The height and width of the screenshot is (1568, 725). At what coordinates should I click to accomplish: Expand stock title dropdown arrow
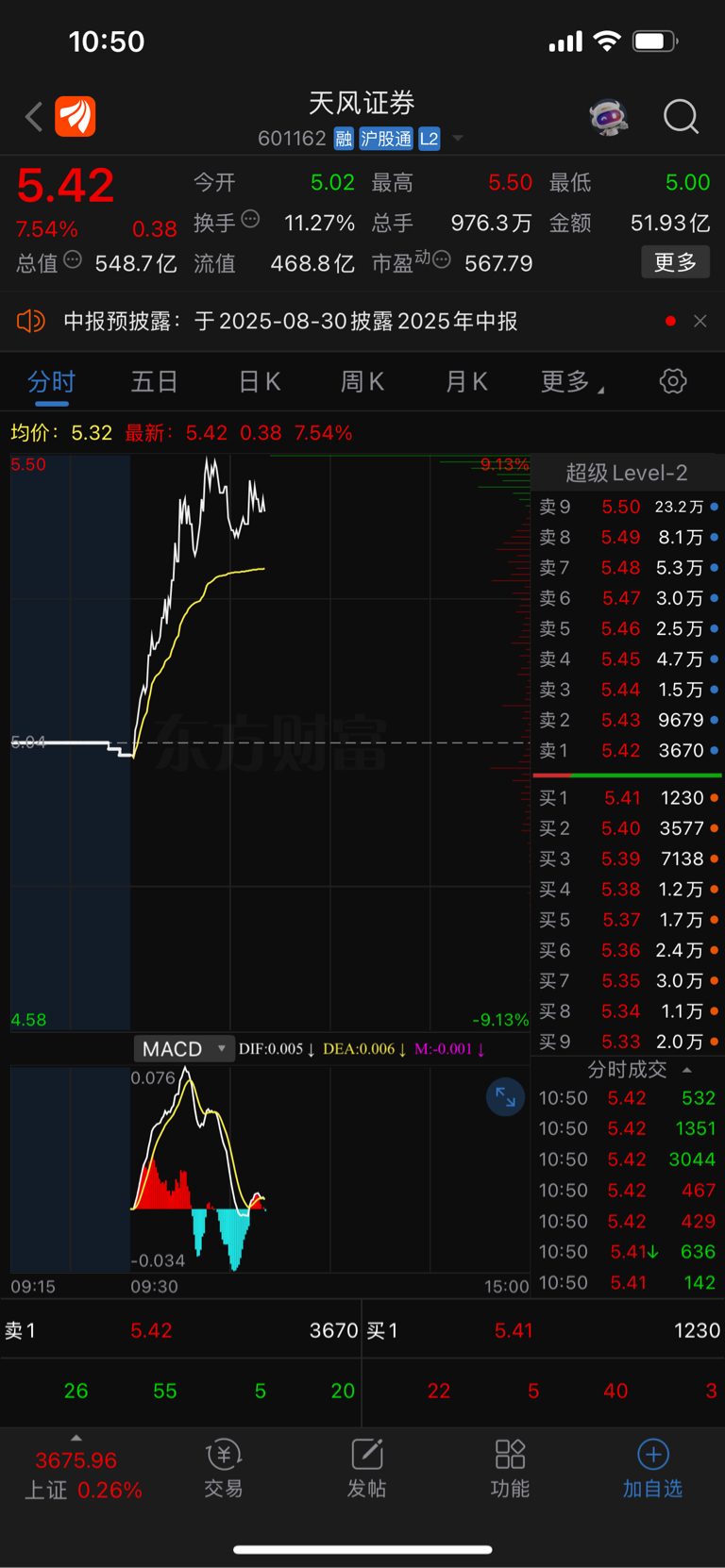[x=458, y=139]
